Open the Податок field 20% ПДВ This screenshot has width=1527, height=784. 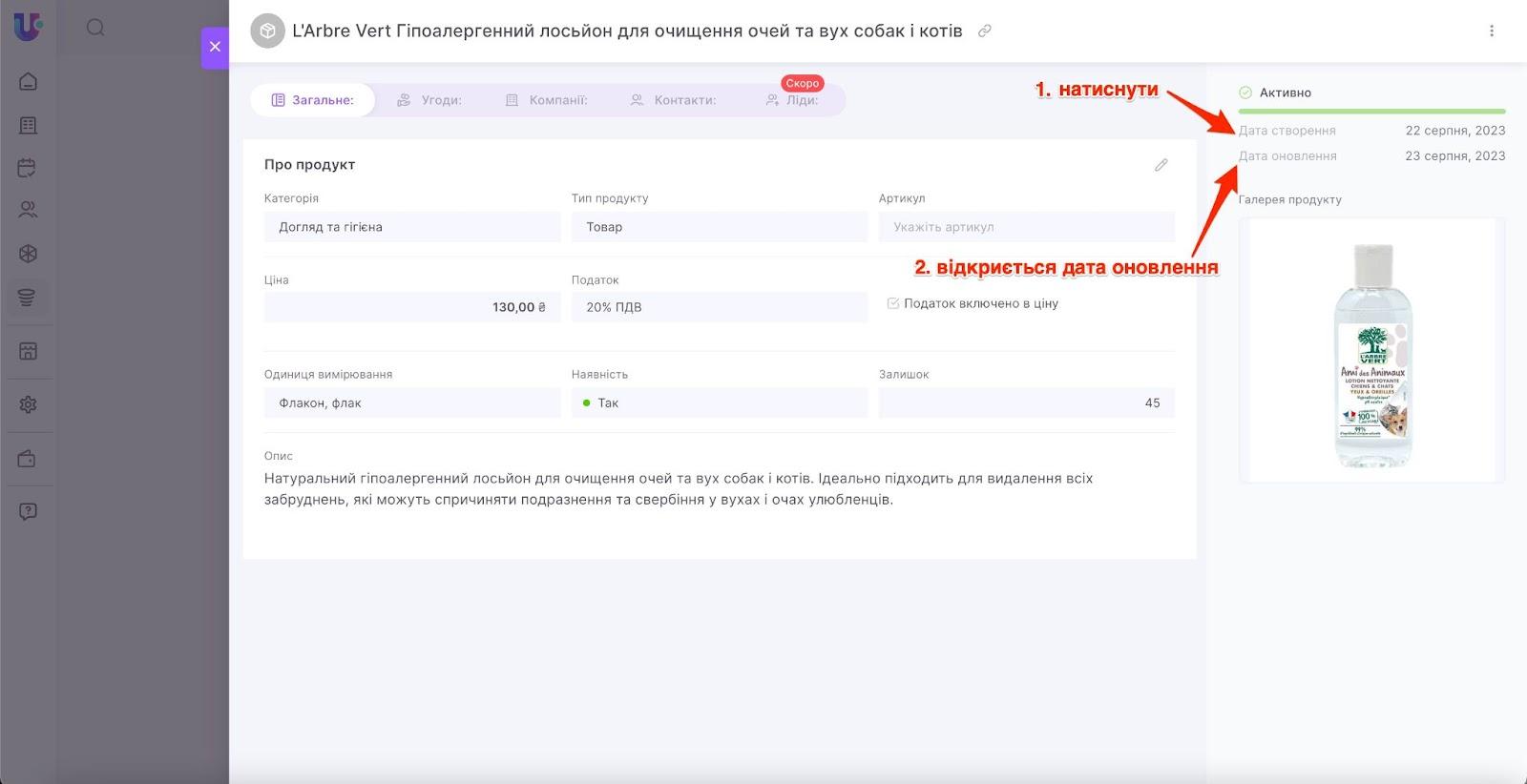[720, 307]
